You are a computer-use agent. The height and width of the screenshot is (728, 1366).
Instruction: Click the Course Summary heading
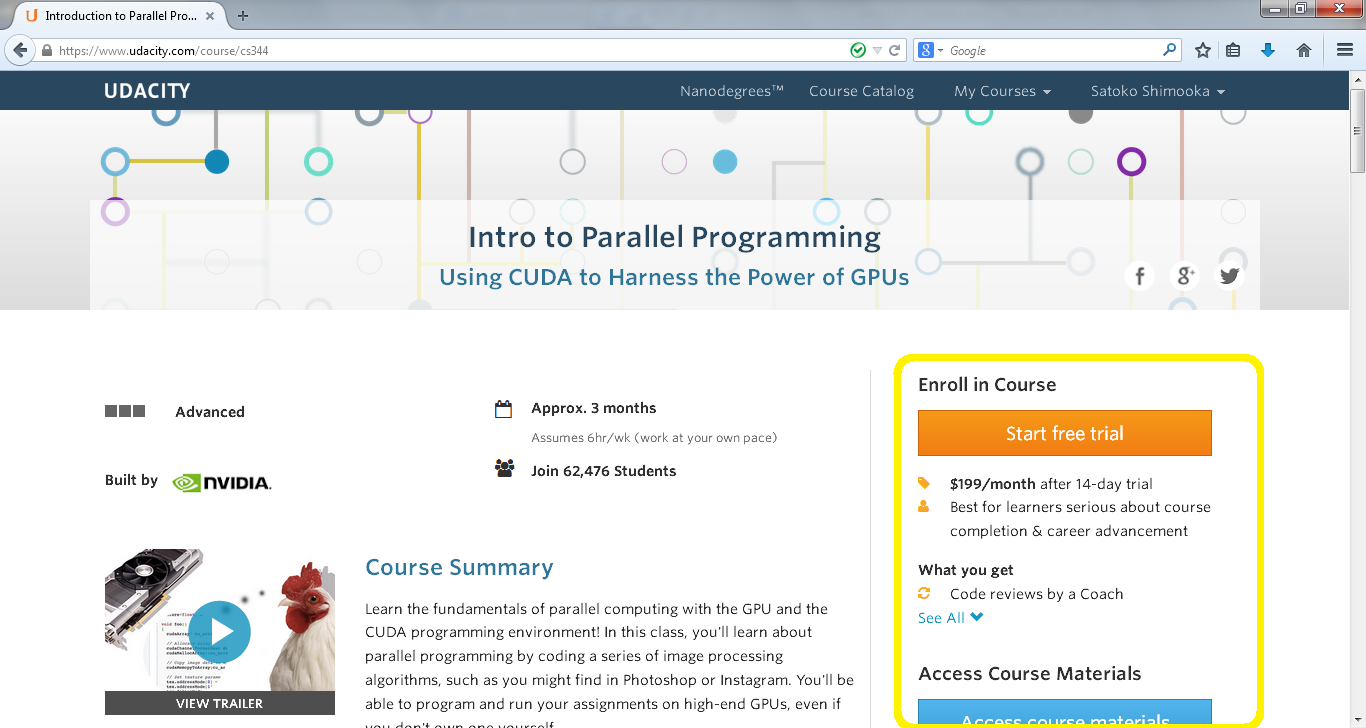(459, 568)
